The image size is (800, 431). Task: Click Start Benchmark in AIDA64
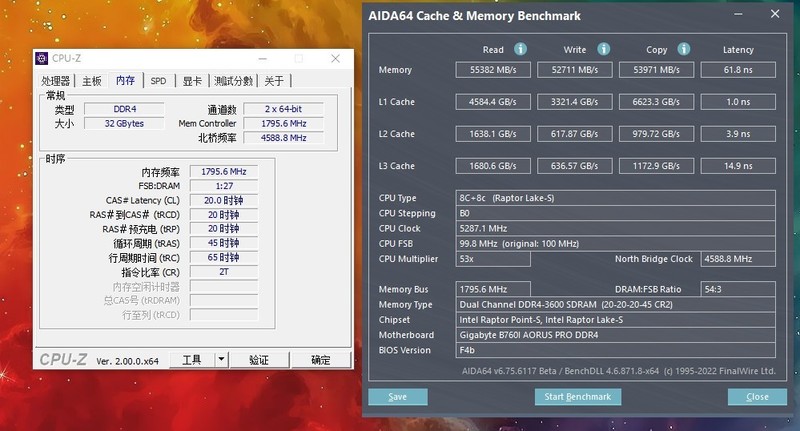coord(578,397)
